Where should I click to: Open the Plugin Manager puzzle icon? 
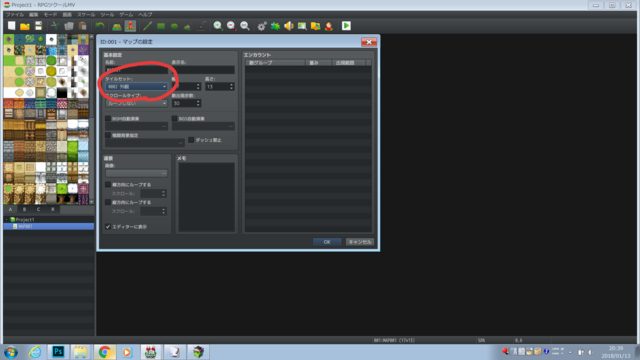pyautogui.click(x=276, y=26)
